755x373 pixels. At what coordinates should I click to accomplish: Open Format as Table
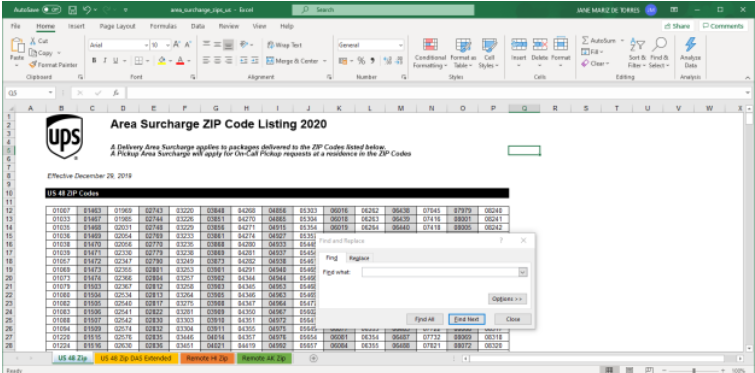(463, 53)
